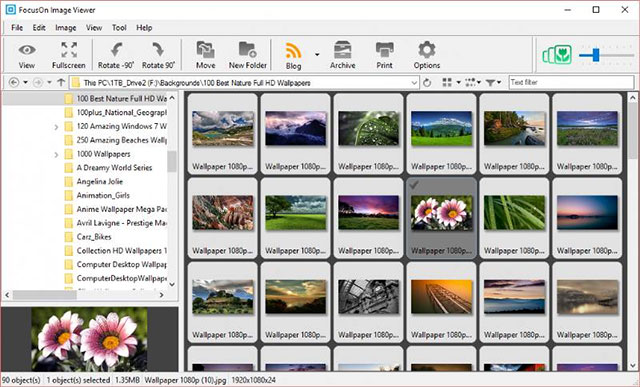The image size is (640, 387).
Task: Open the Blog RSS icon
Action: point(293,51)
